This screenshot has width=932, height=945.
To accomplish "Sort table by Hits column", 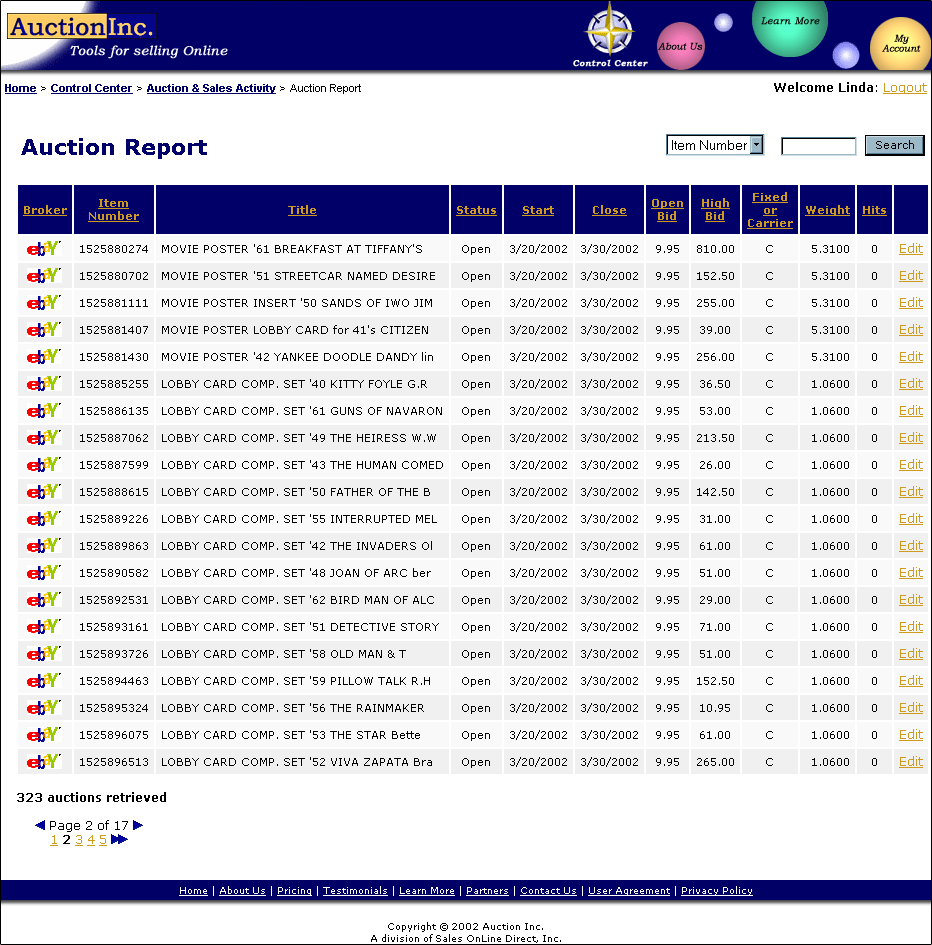I will coord(874,210).
